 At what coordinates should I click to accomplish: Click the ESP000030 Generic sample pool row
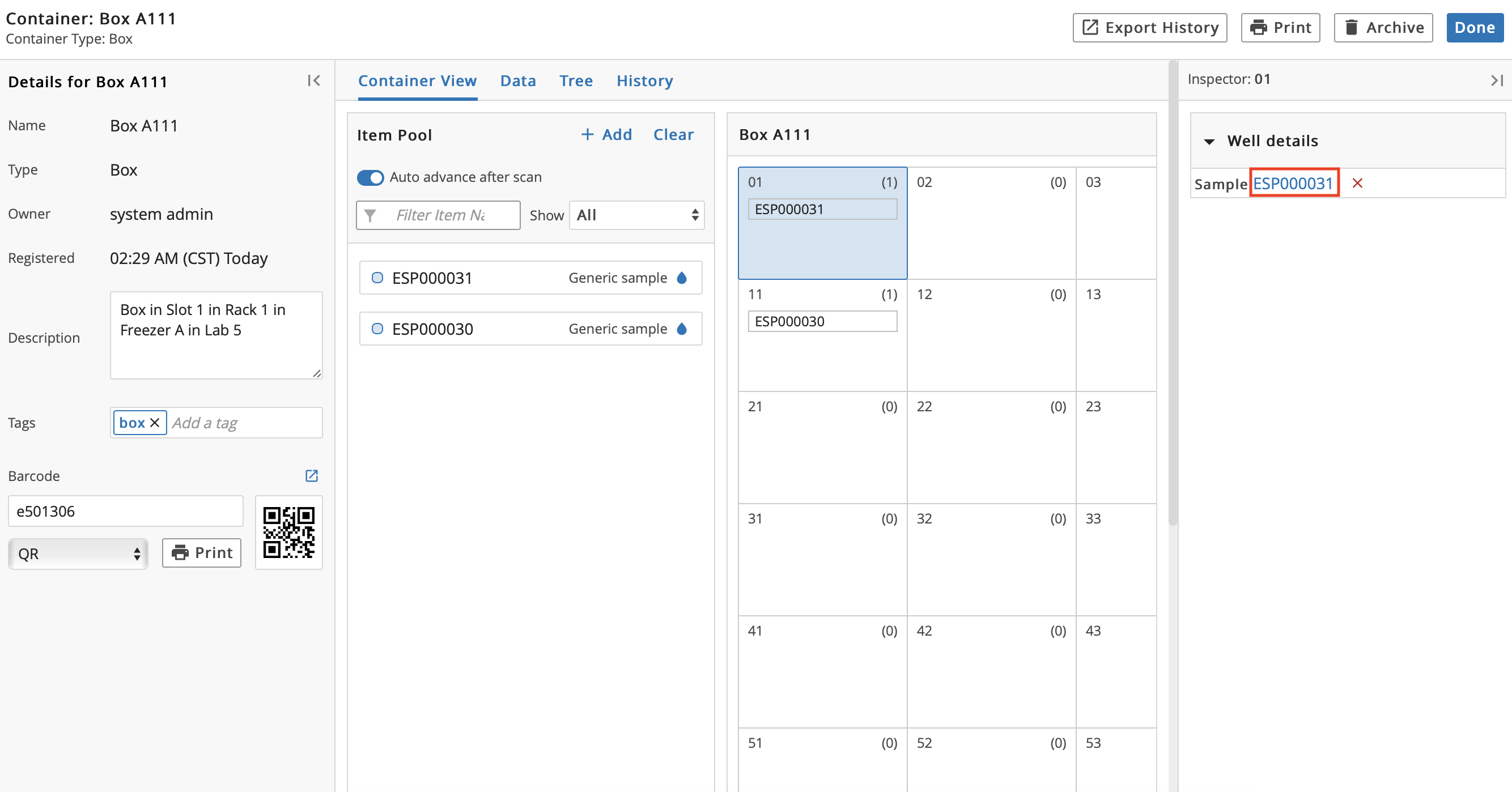tap(530, 329)
